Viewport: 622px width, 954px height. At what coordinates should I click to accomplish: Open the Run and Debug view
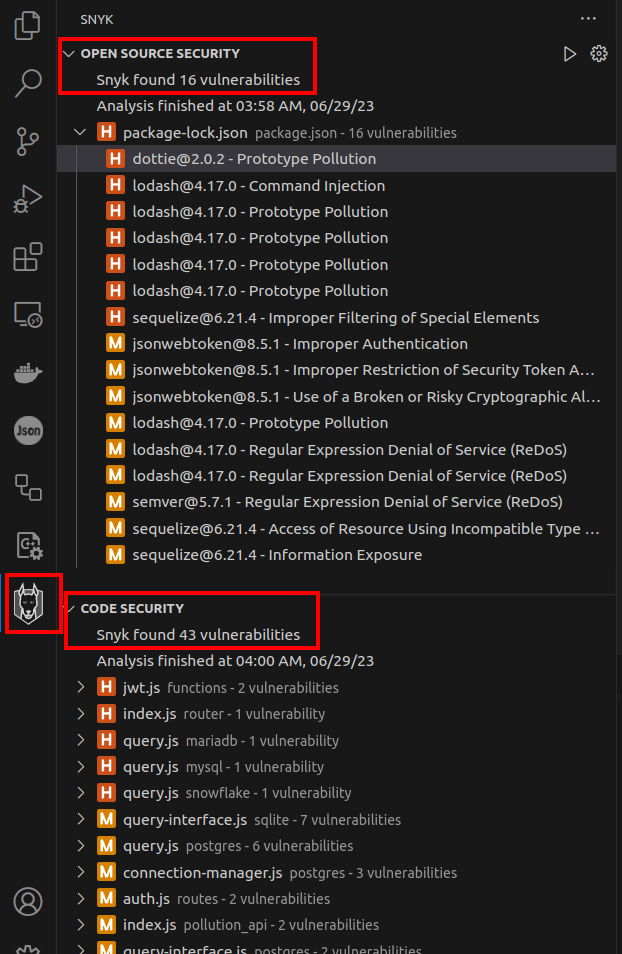pos(28,200)
